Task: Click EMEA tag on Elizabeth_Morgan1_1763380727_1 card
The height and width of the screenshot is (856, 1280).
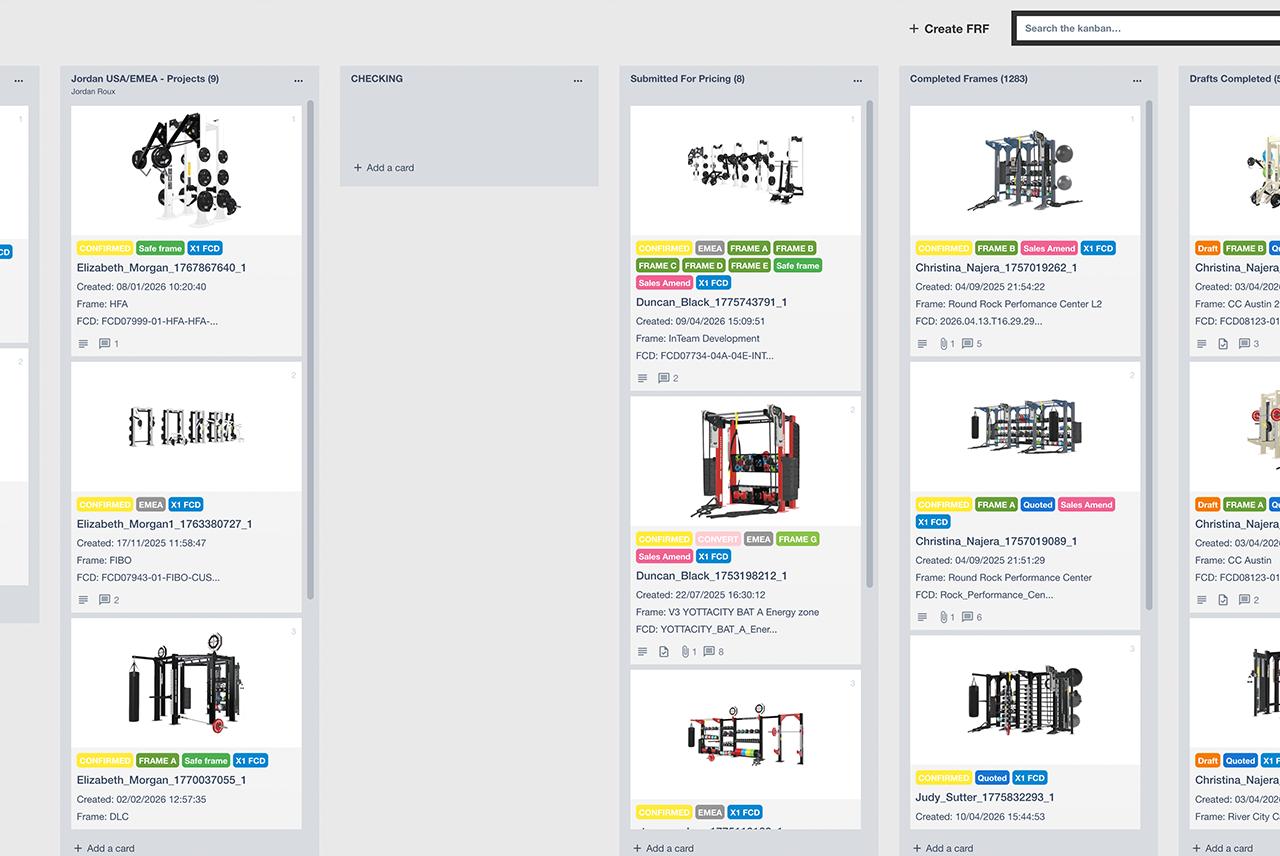Action: [x=151, y=505]
